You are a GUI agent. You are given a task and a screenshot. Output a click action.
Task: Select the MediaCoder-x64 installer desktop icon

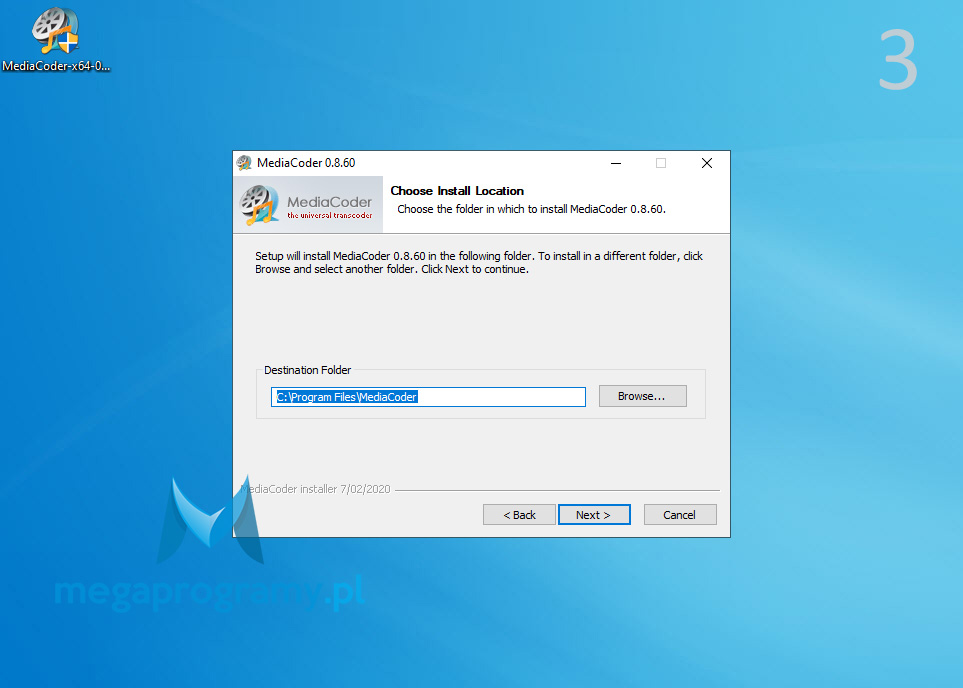coord(56,39)
